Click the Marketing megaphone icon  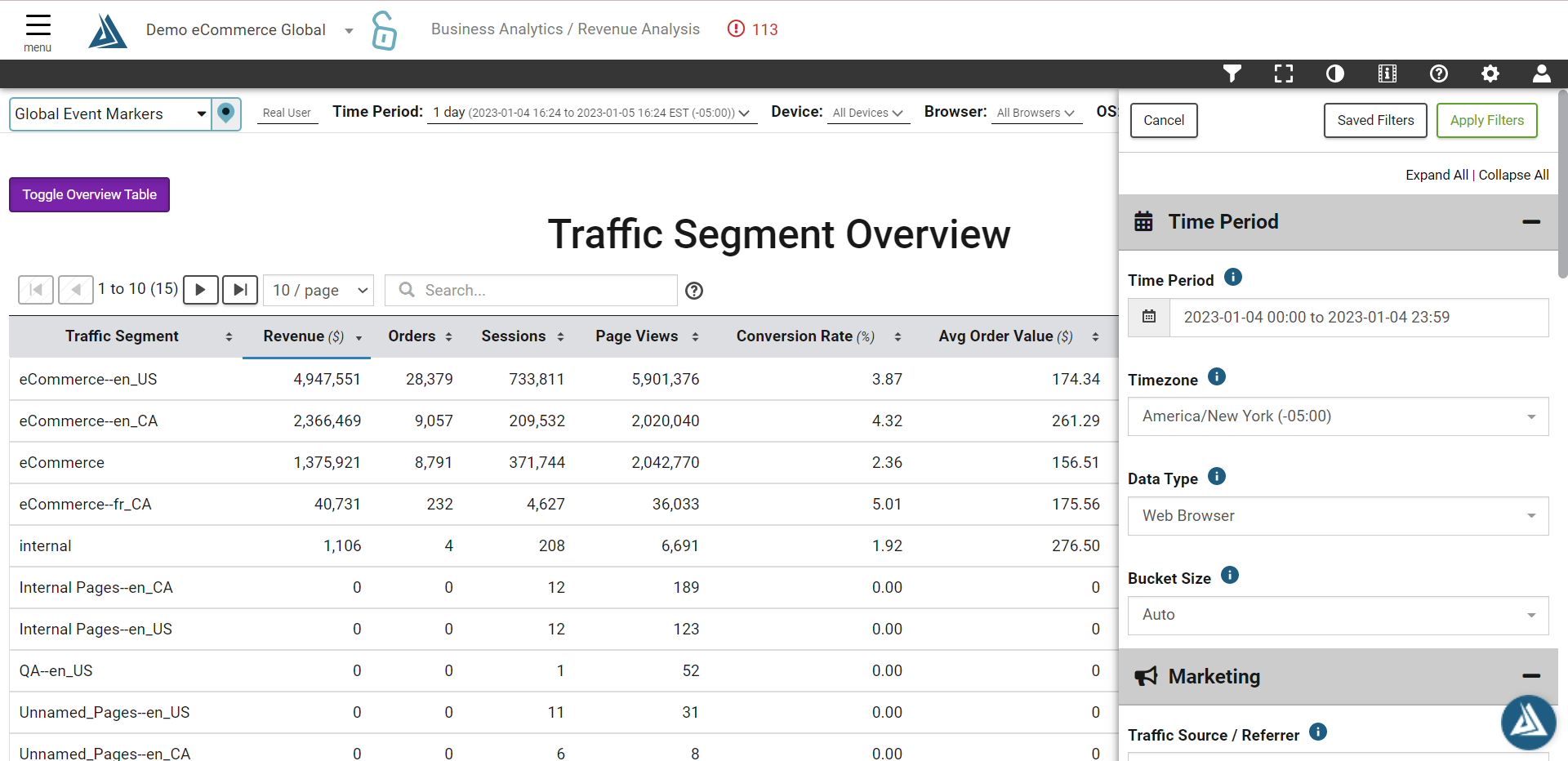point(1146,676)
